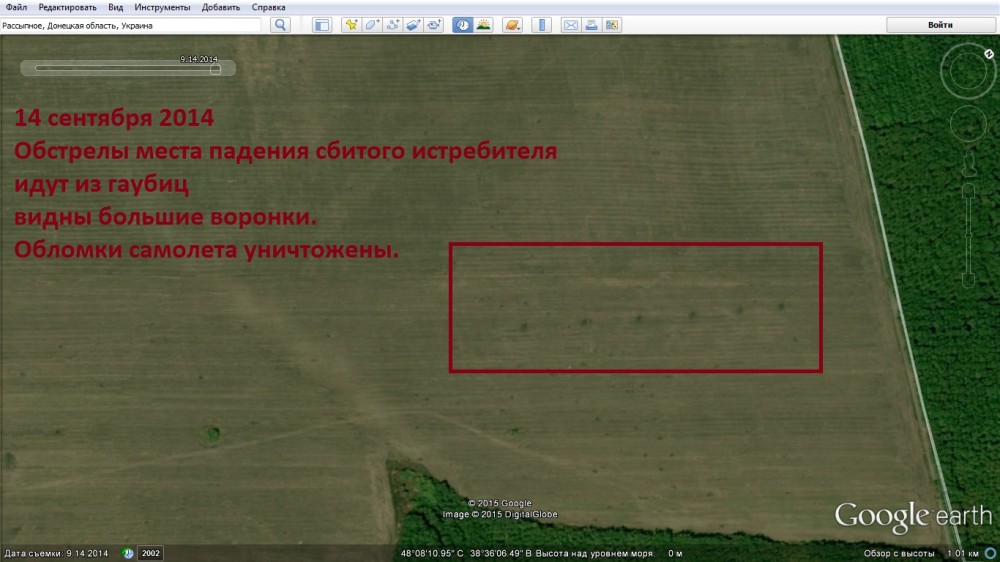Viewport: 1000px width, 562px height.
Task: Start recording a tour
Action: point(434,25)
